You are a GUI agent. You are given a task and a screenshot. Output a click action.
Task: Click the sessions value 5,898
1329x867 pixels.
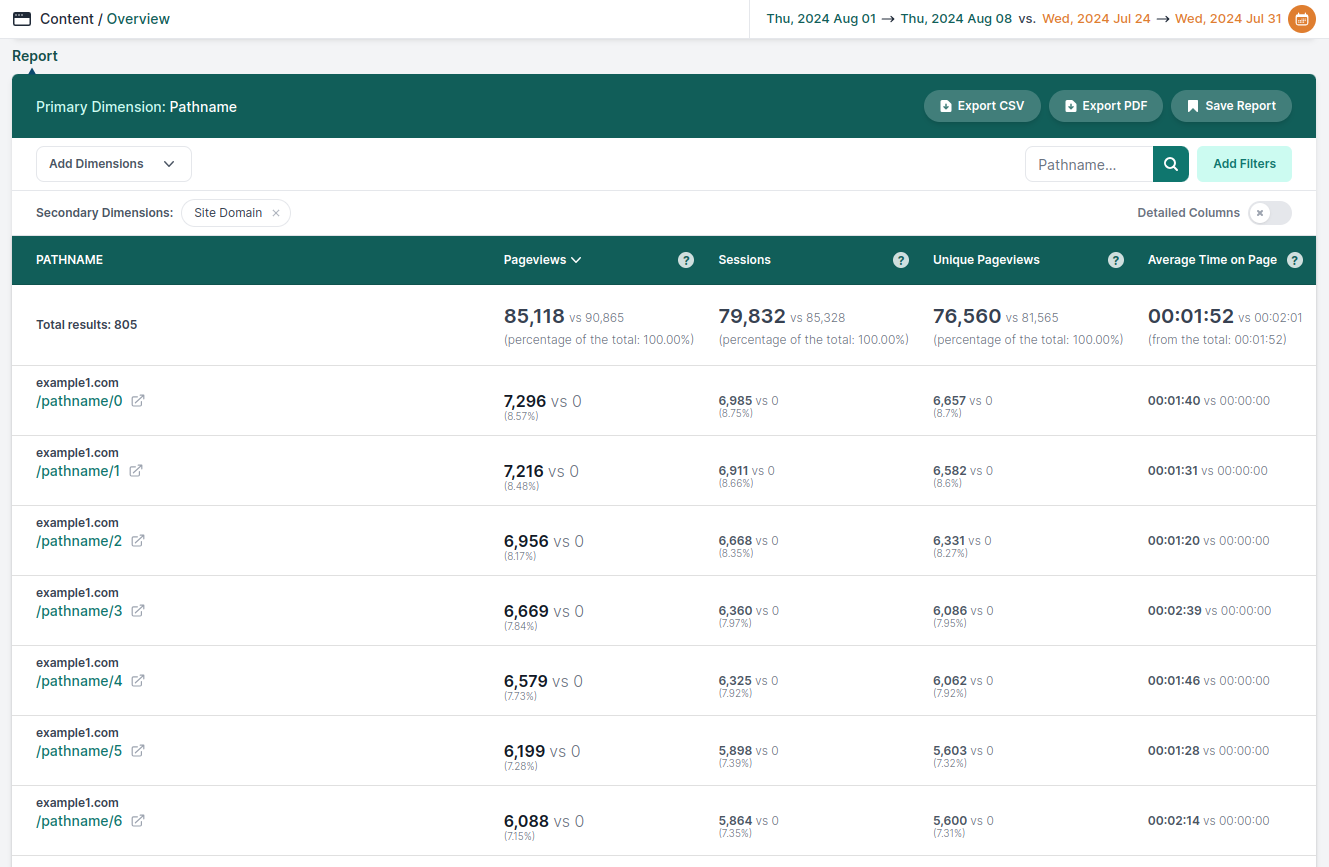coord(735,751)
